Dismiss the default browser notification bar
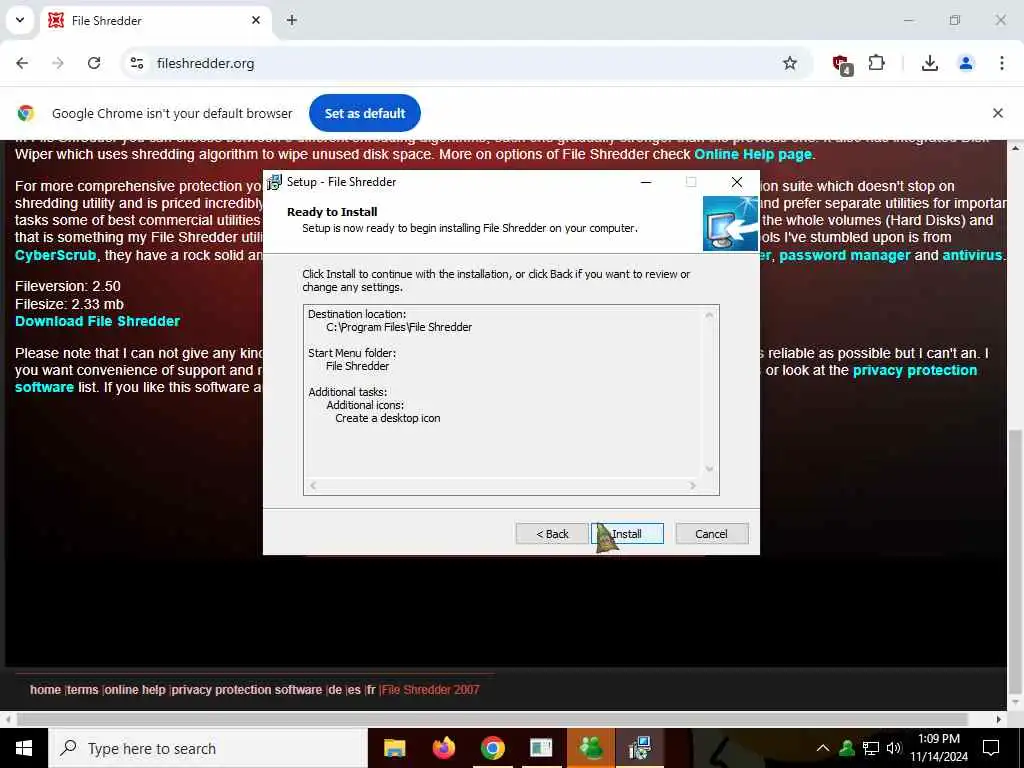The image size is (1024, 768). tap(997, 113)
